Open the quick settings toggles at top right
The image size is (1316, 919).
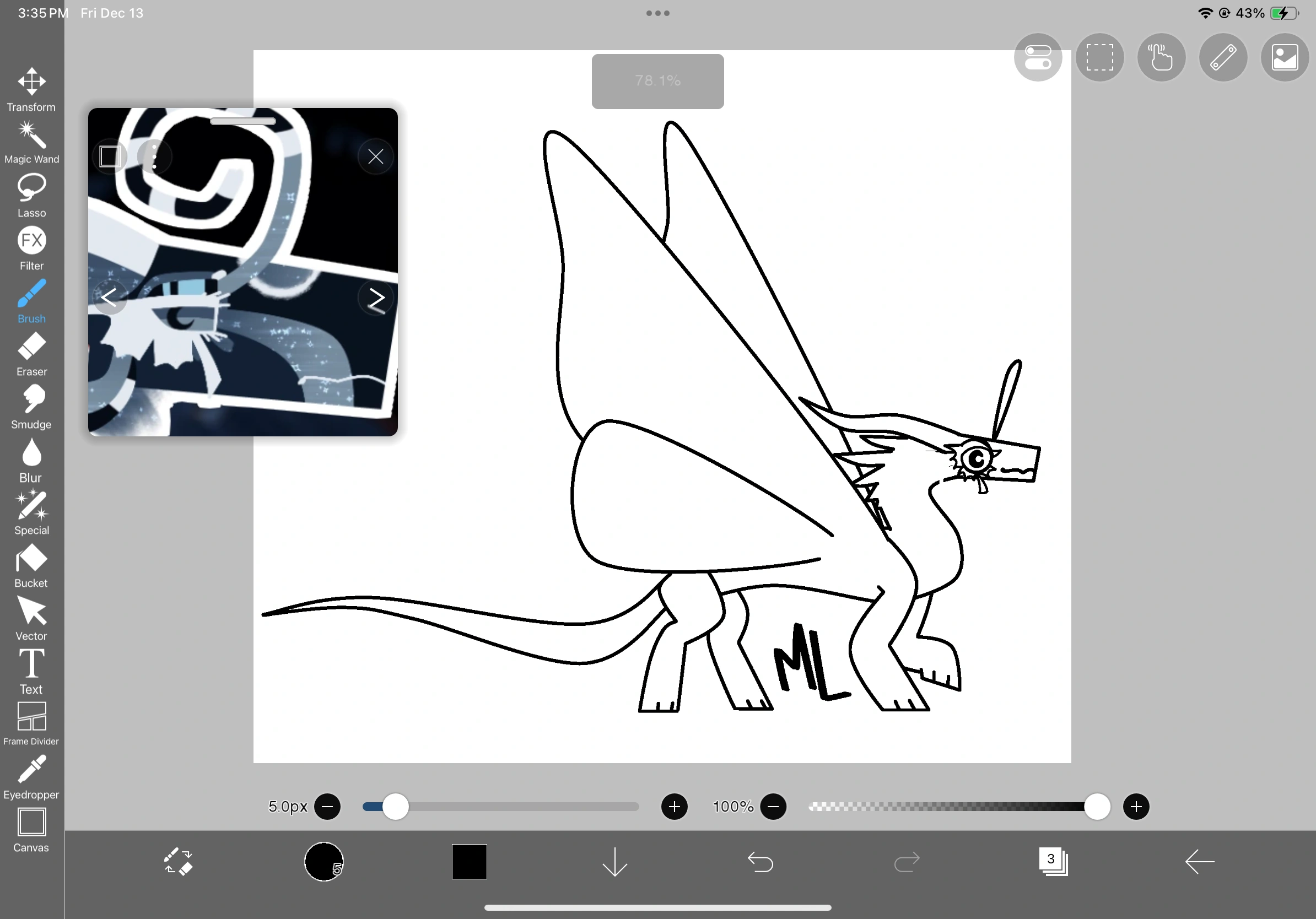1038,57
